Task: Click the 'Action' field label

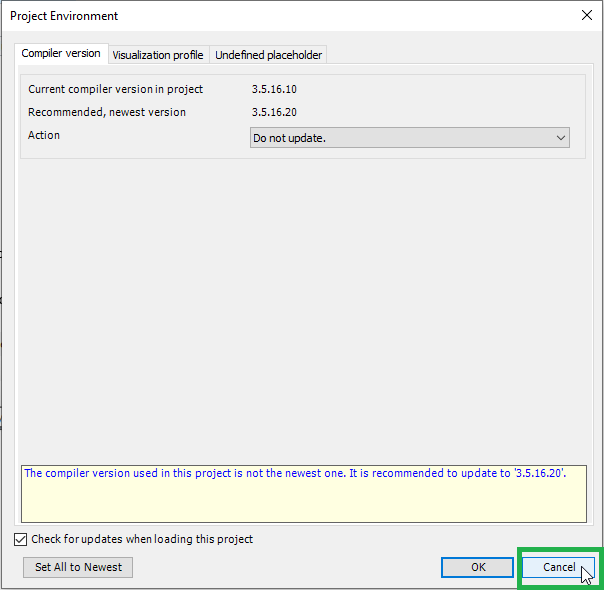Action: coord(44,135)
